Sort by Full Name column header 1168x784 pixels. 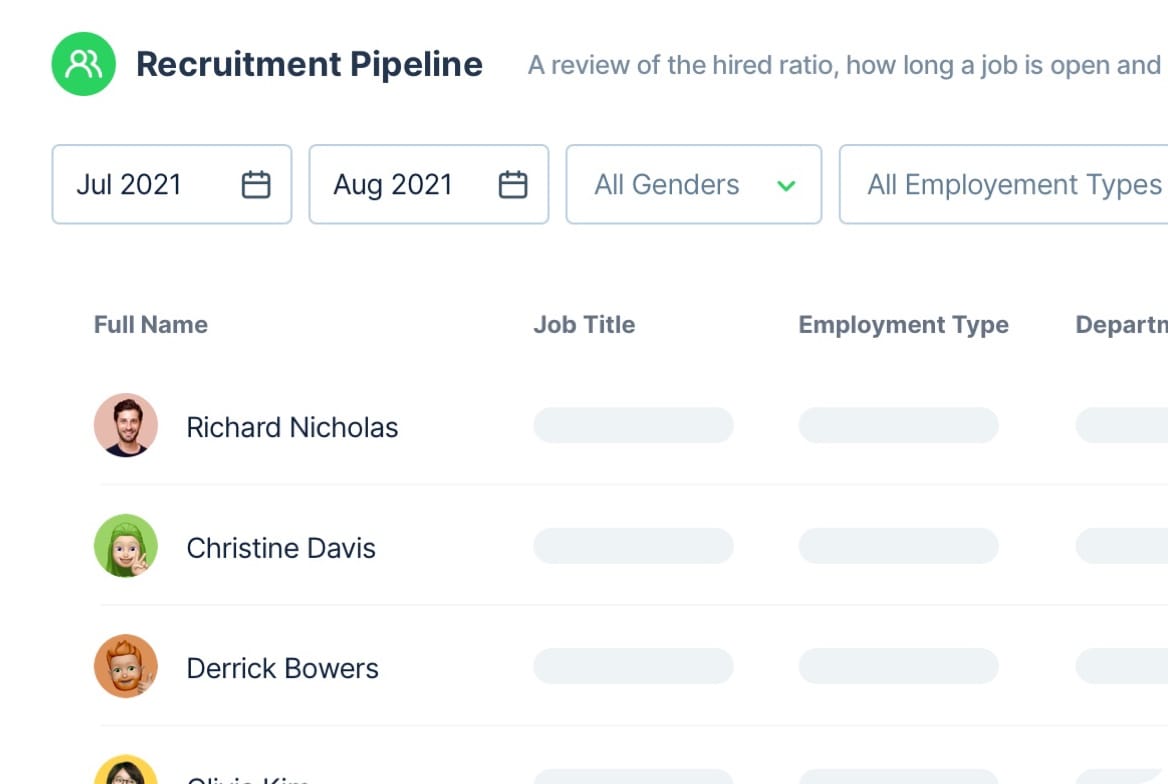[151, 325]
